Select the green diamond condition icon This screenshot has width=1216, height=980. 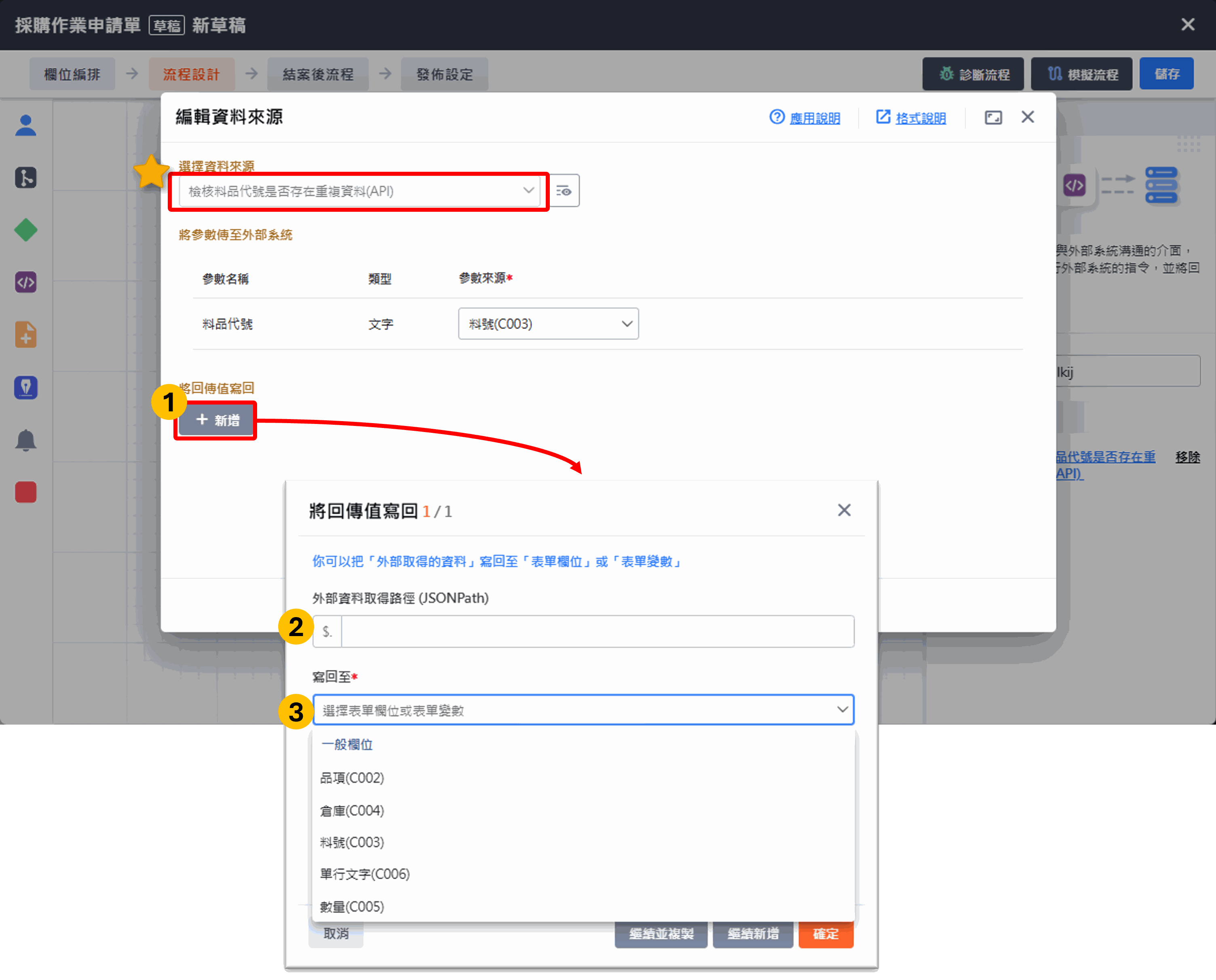point(25,230)
